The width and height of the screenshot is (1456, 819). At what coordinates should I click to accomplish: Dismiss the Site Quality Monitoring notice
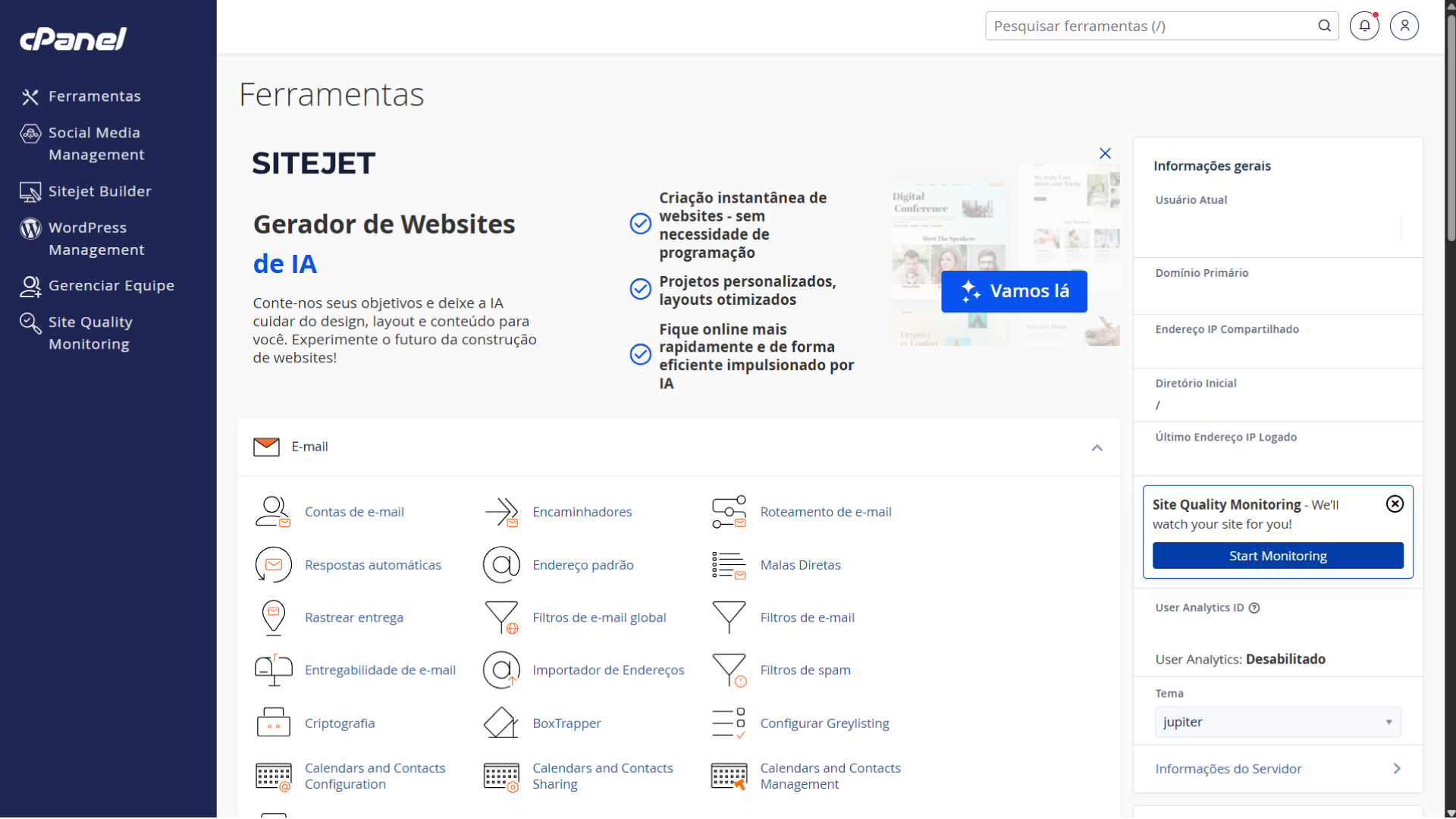[1395, 504]
